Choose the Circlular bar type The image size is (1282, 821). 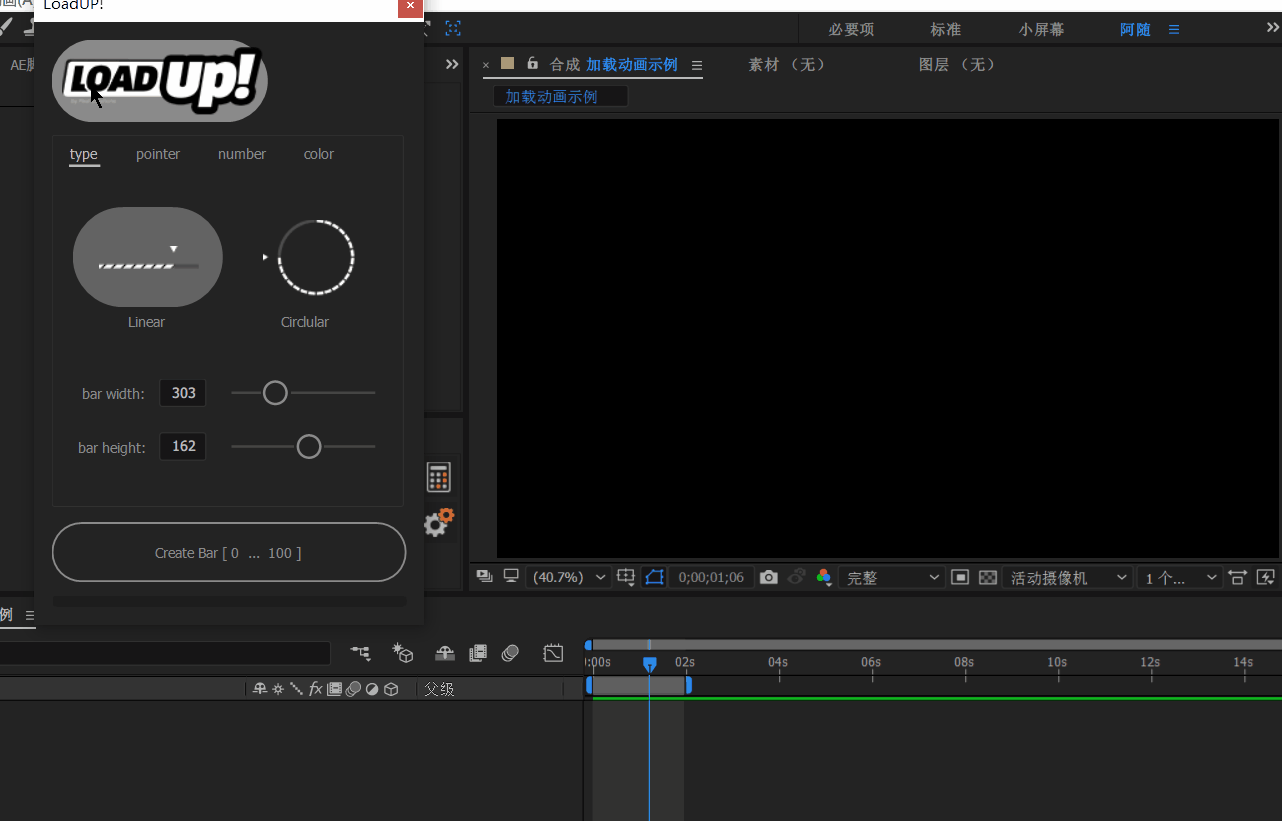pyautogui.click(x=316, y=258)
